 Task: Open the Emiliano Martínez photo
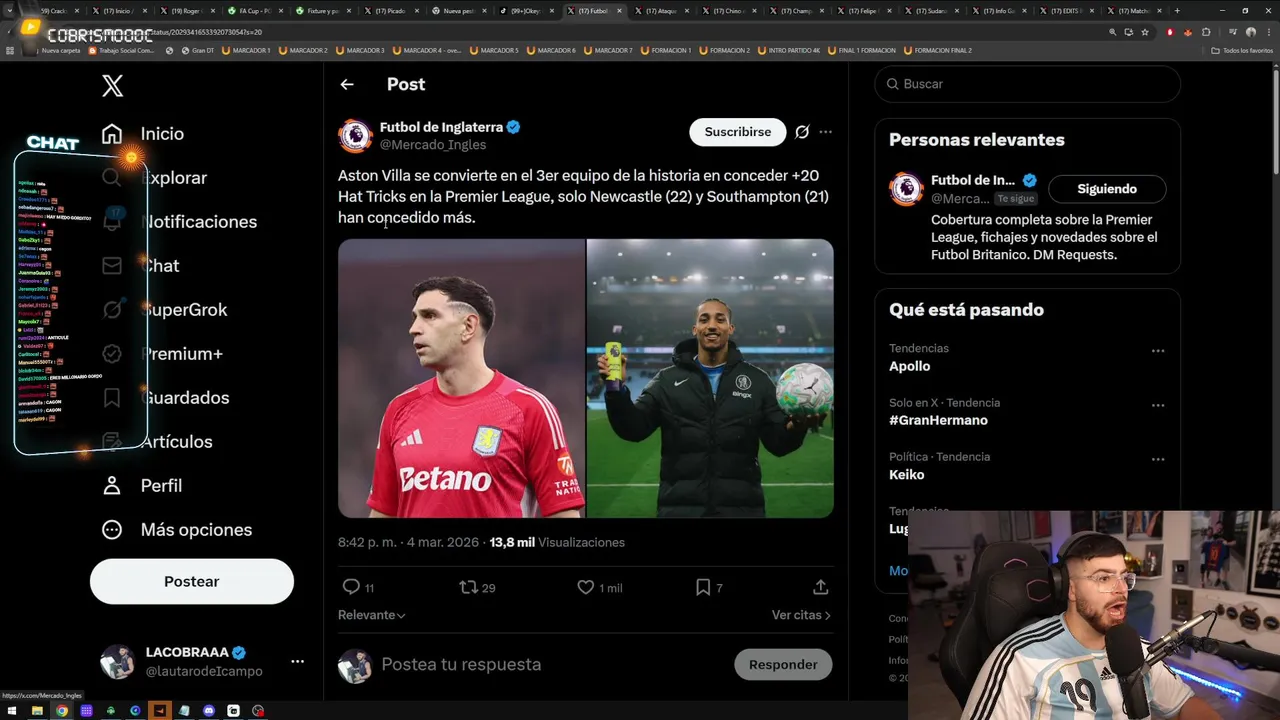click(x=461, y=378)
